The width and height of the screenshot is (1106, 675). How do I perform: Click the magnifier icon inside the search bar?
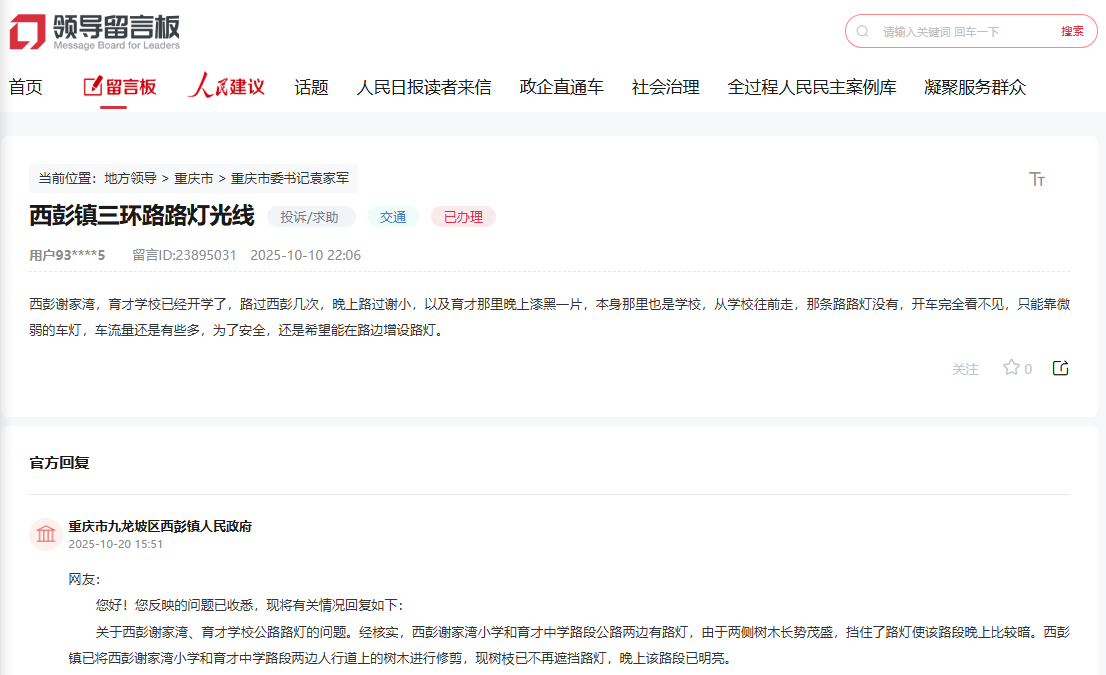click(x=864, y=31)
